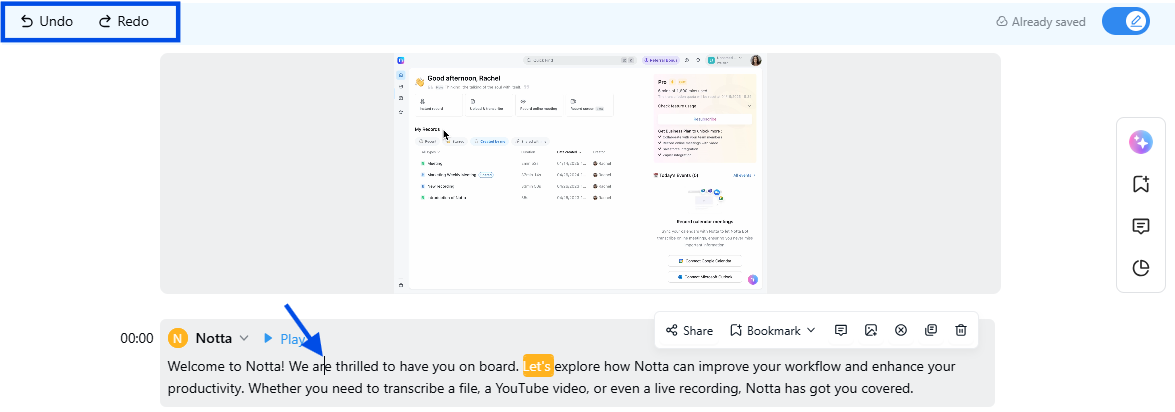Click the 00:00 timestamp
The image size is (1175, 412).
coord(136,339)
